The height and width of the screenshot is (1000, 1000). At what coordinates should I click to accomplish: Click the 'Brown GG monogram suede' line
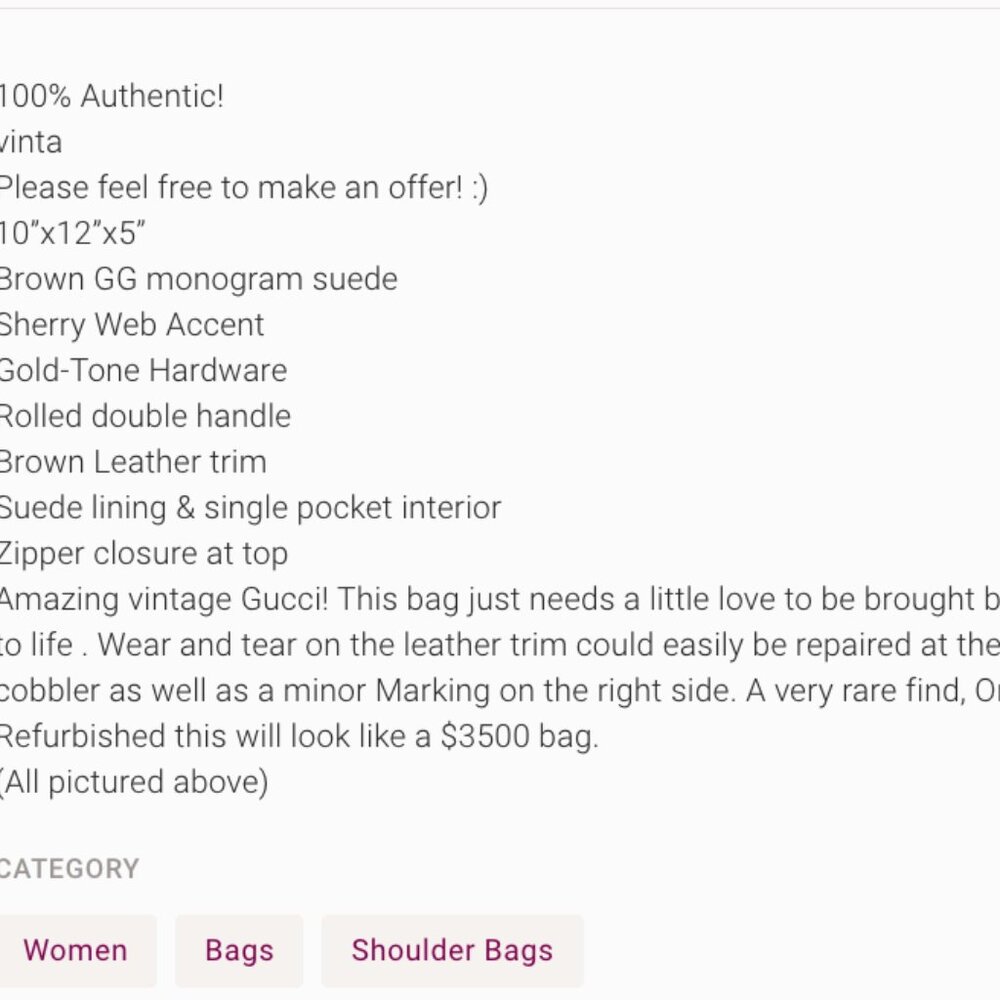(x=198, y=279)
